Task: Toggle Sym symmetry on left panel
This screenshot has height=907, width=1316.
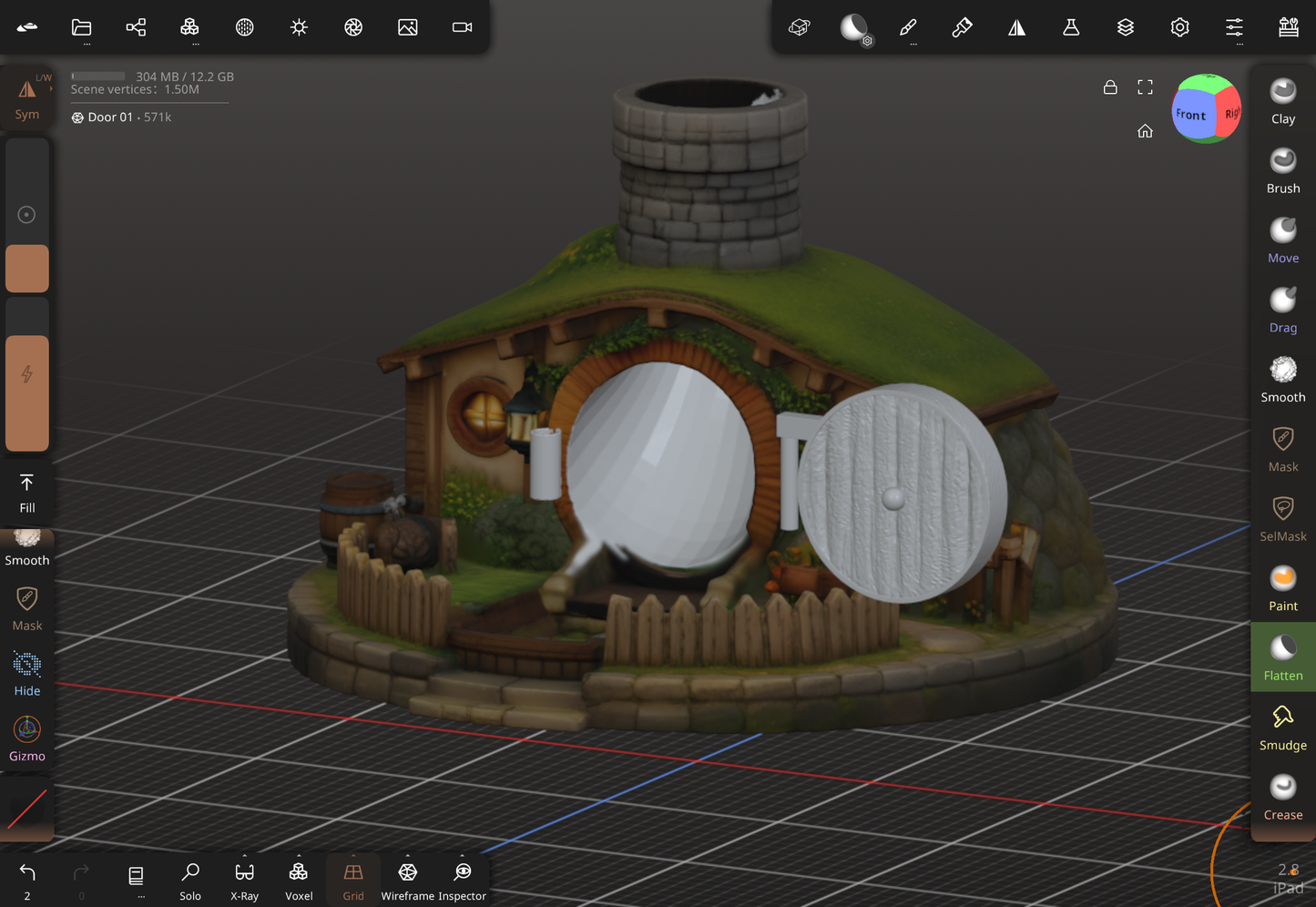Action: coord(27,98)
